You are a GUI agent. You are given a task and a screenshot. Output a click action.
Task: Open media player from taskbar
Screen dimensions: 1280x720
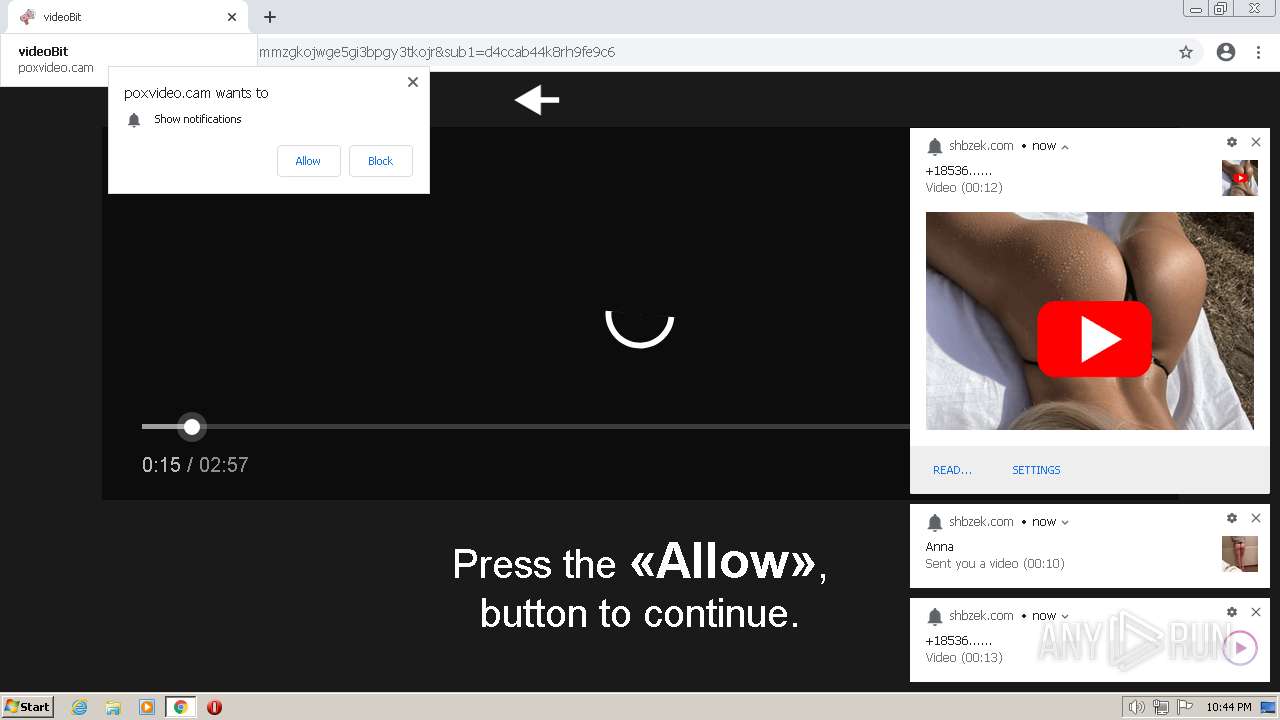coord(147,707)
